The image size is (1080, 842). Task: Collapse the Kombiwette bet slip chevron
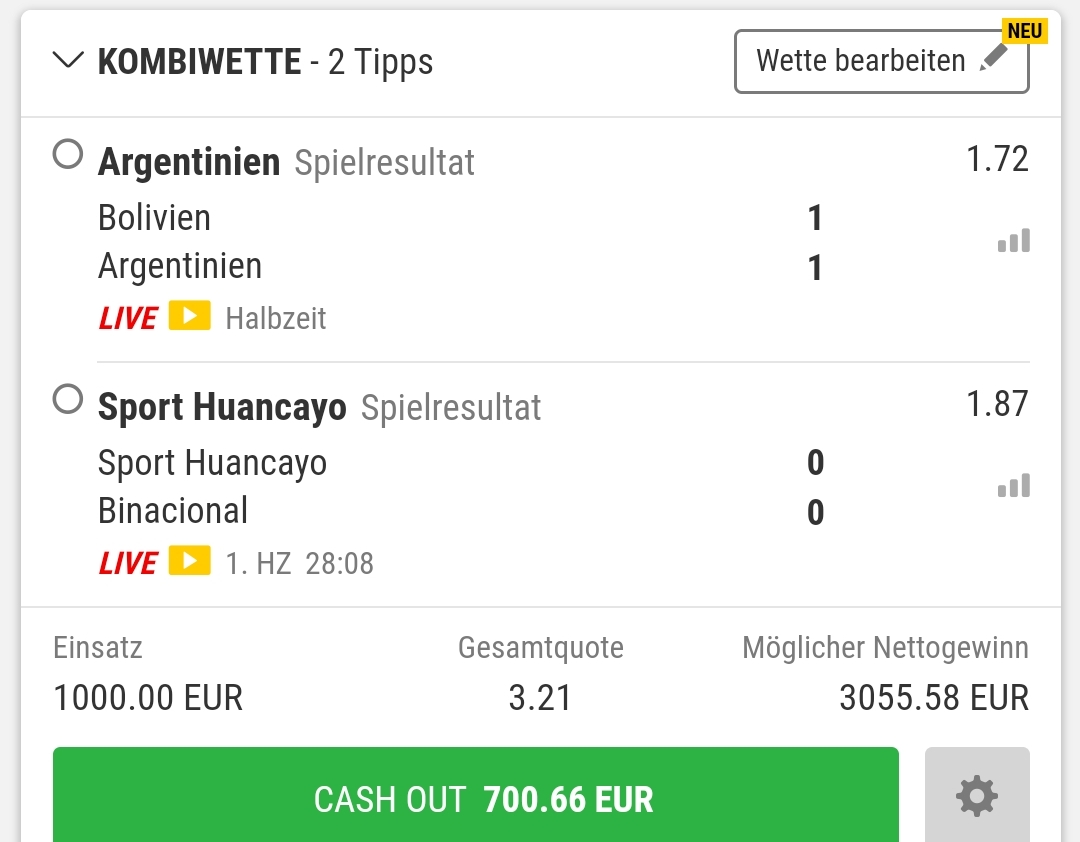(68, 61)
